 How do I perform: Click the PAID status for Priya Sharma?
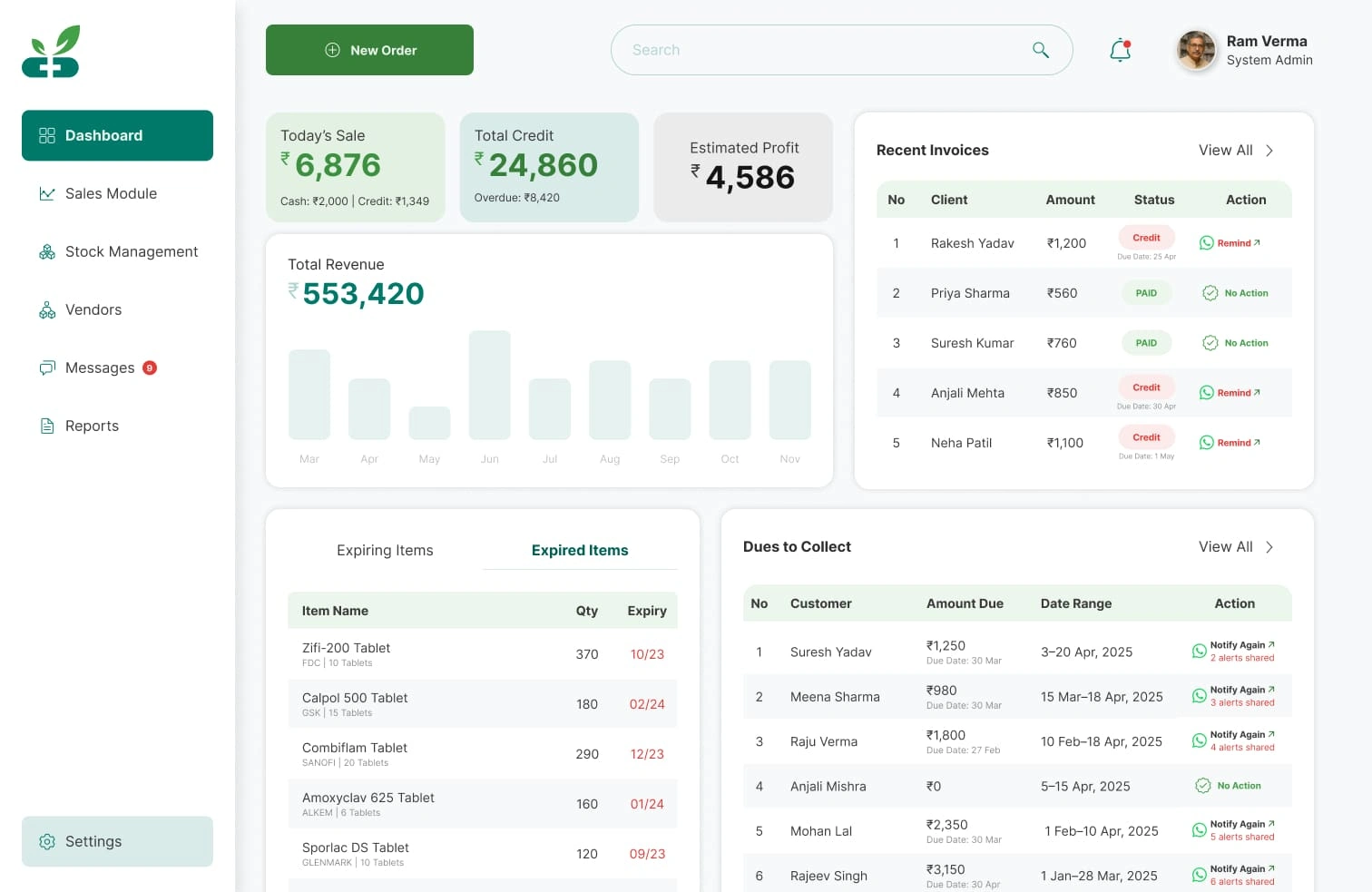click(1146, 293)
